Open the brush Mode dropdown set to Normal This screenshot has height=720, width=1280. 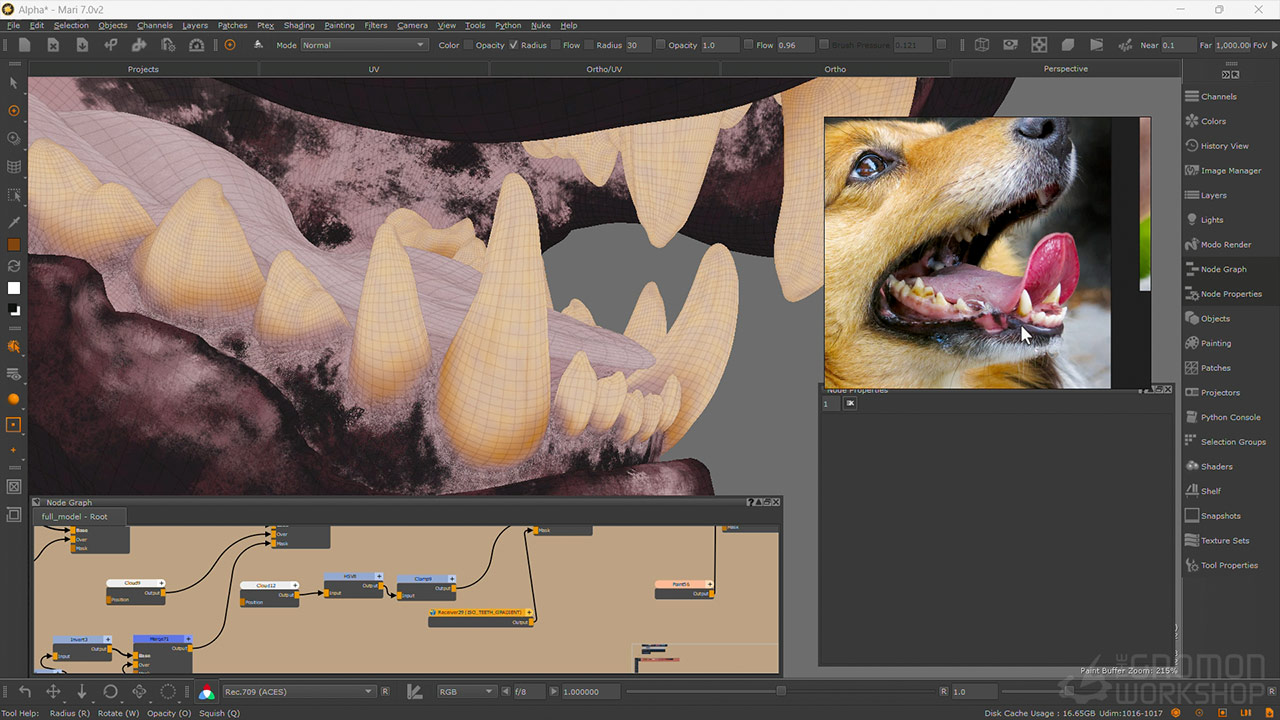[x=363, y=45]
